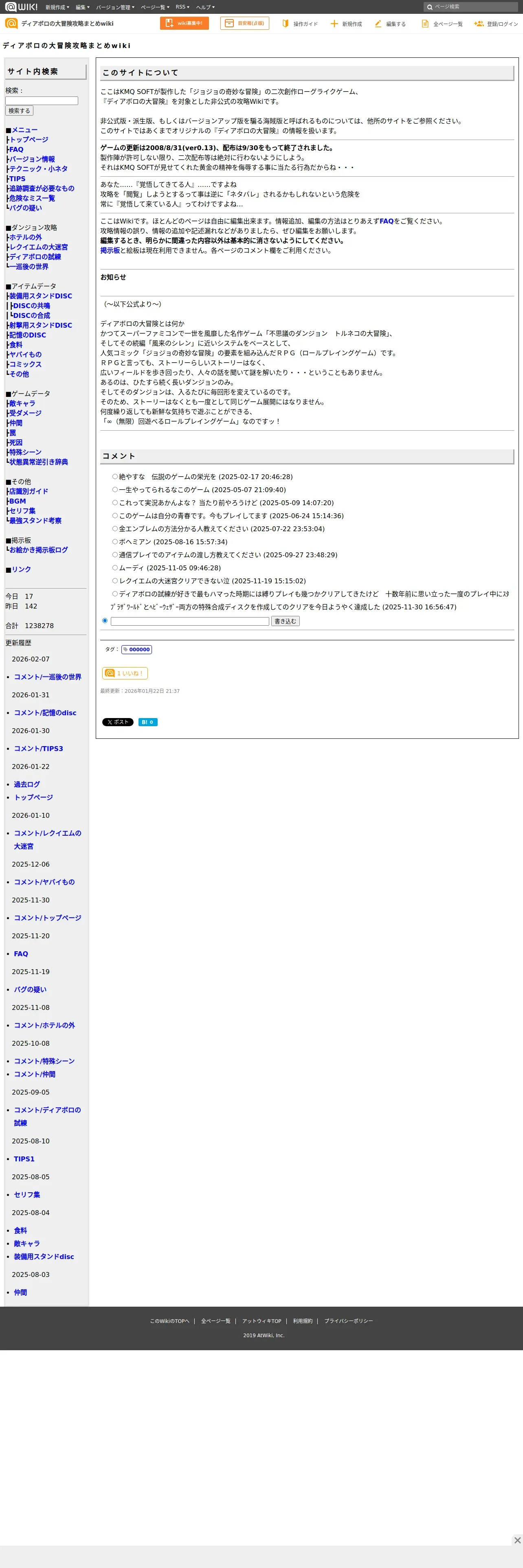Image resolution: width=523 pixels, height=1568 pixels.
Task: Open コメント/一巡後の世界 in update history
Action: (x=48, y=677)
